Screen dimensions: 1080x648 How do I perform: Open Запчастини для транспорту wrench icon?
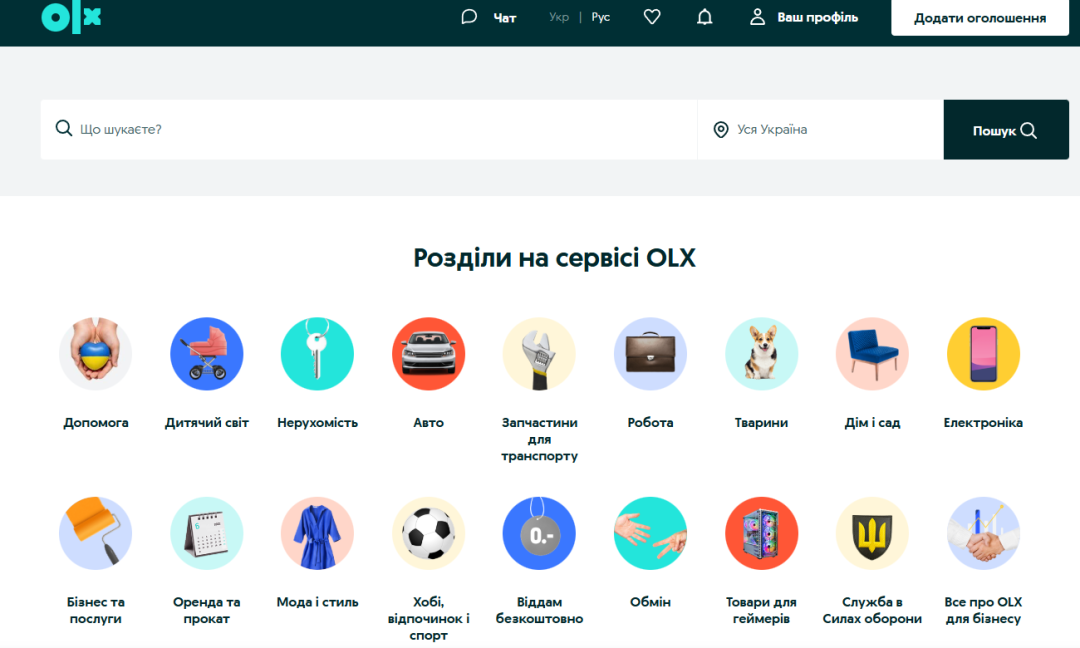coord(539,354)
